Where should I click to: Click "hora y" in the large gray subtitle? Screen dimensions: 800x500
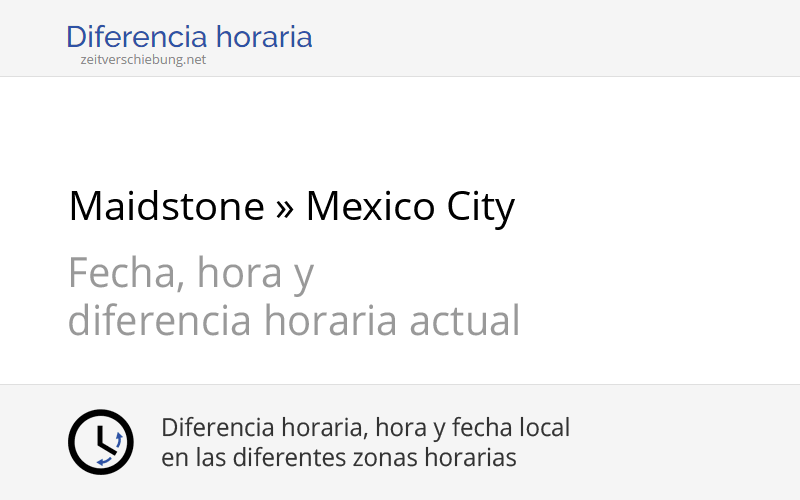click(x=256, y=272)
